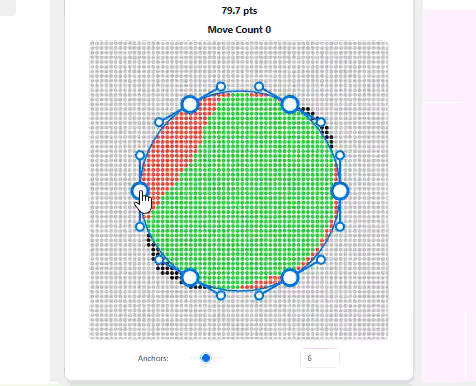Grab the small handle directly below the right anchor
This screenshot has width=476, height=386.
[340, 227]
